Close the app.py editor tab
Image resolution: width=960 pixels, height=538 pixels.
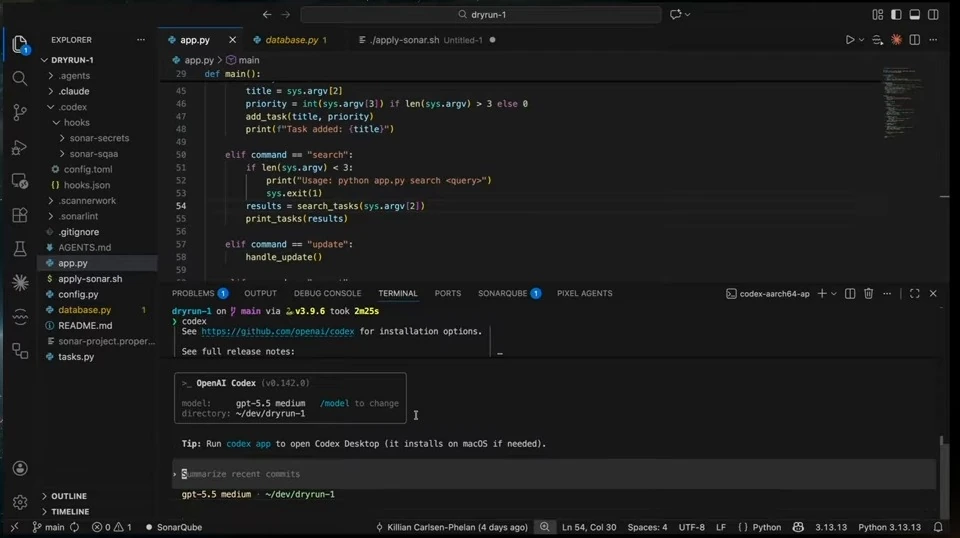(232, 40)
